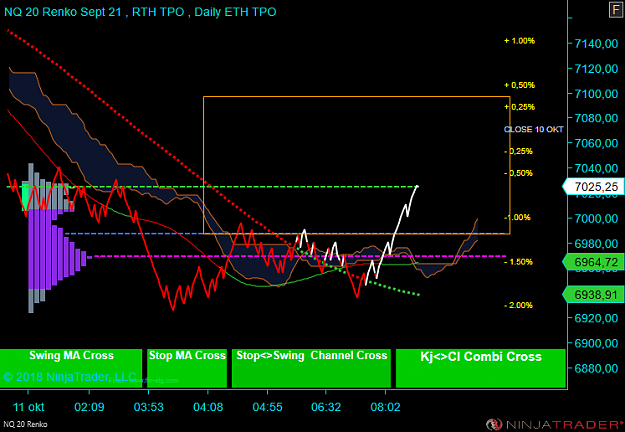Click the Kj<>Cl Combi Cross button
This screenshot has height=432, width=625.
tap(481, 368)
